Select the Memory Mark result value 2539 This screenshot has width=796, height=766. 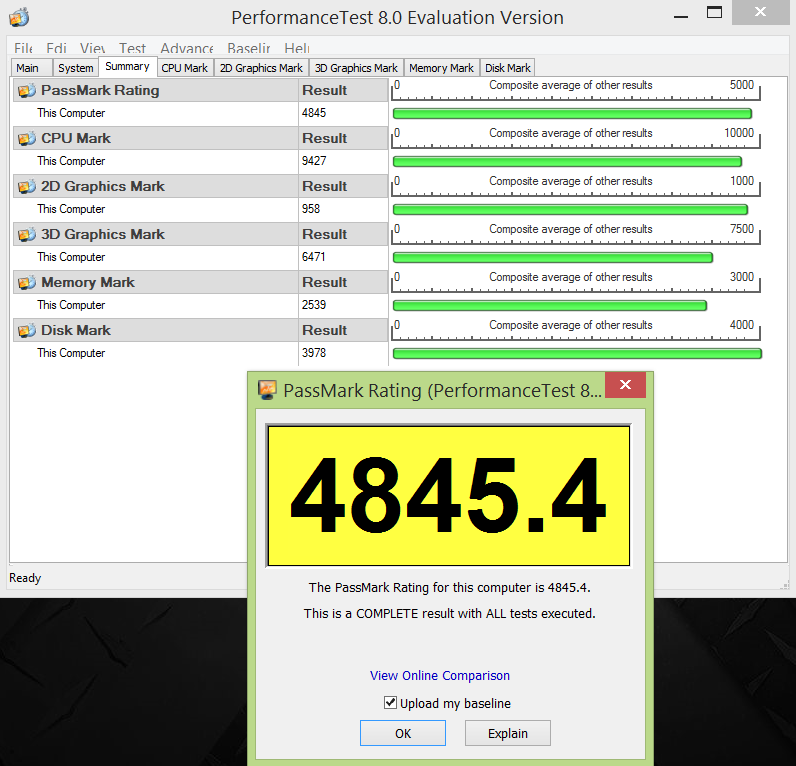(314, 305)
